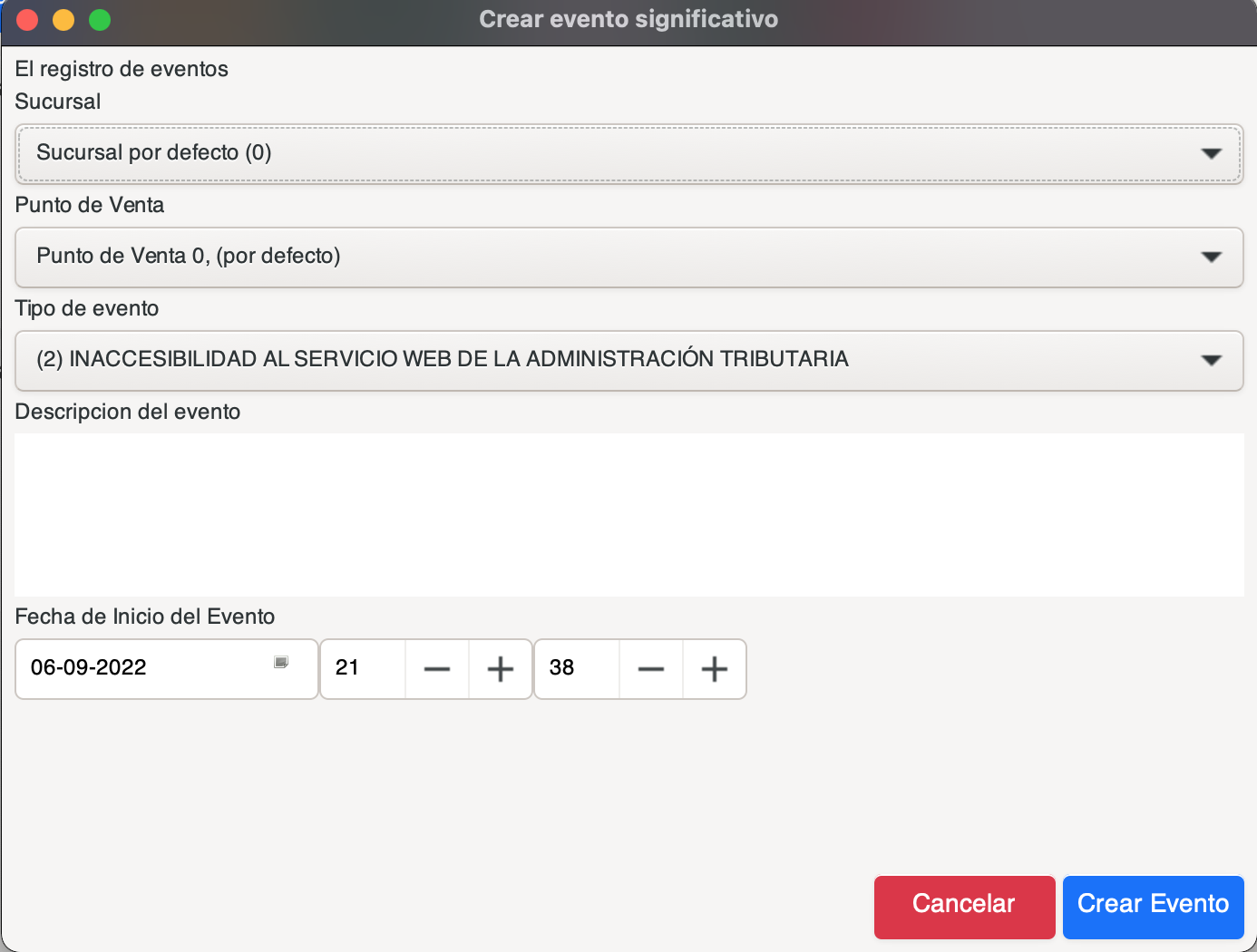
Task: Decrease the hour value with minus button
Action: (436, 669)
